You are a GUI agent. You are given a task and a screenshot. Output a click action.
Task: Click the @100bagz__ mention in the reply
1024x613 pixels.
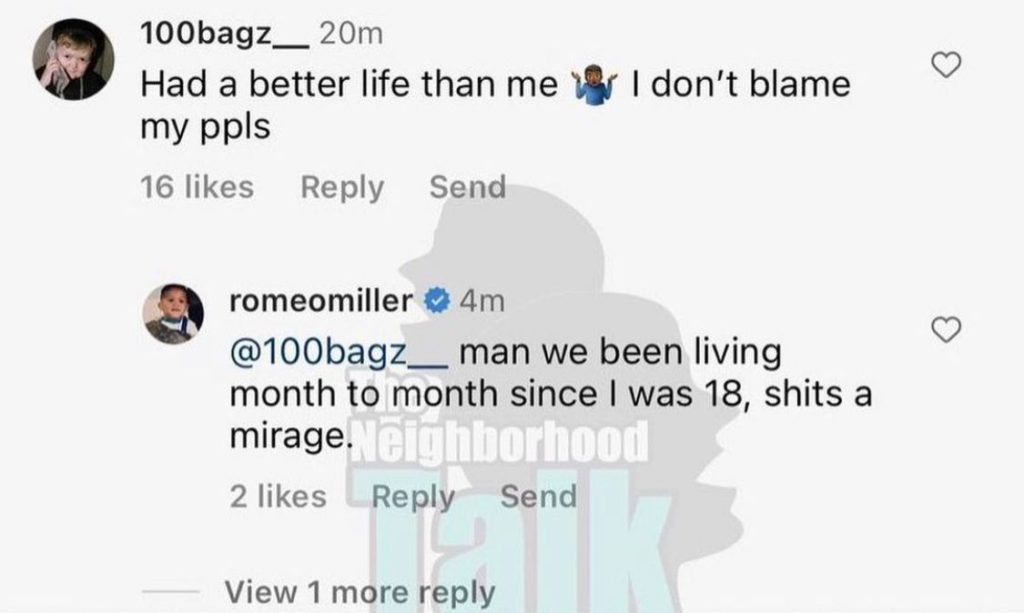[x=341, y=355]
